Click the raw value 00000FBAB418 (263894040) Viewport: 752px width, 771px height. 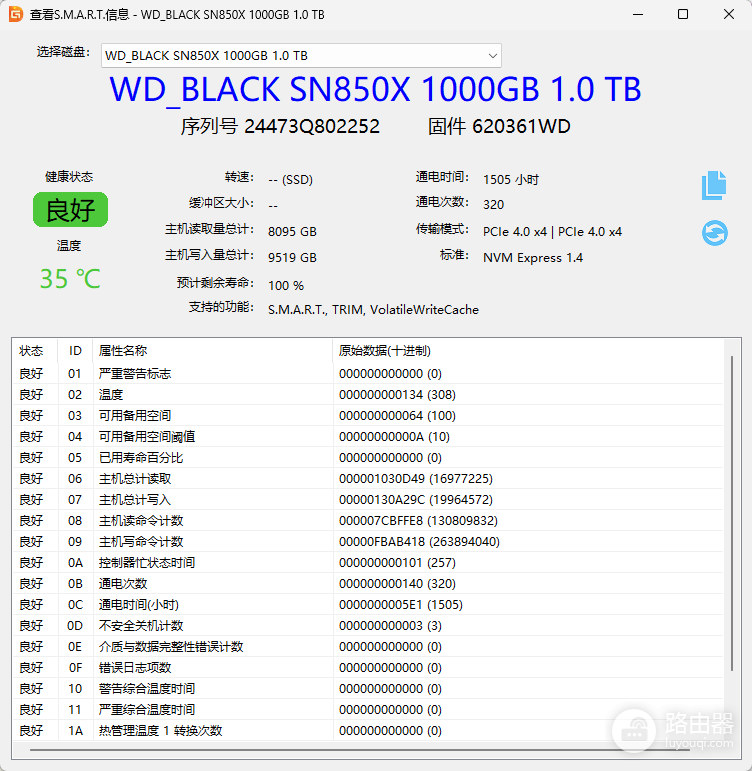(x=419, y=542)
